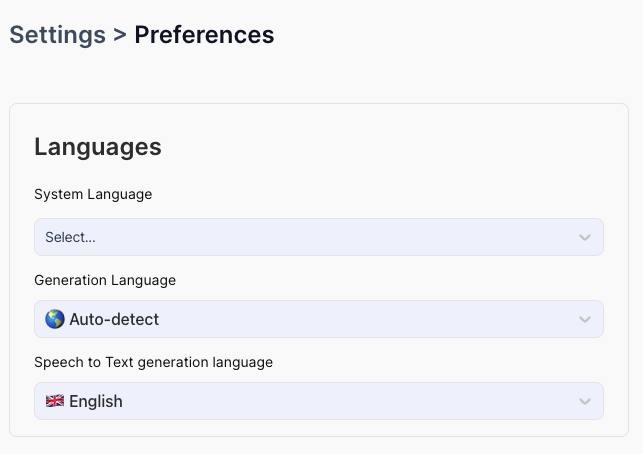
Task: Click the Languages section heading
Action: pos(98,147)
